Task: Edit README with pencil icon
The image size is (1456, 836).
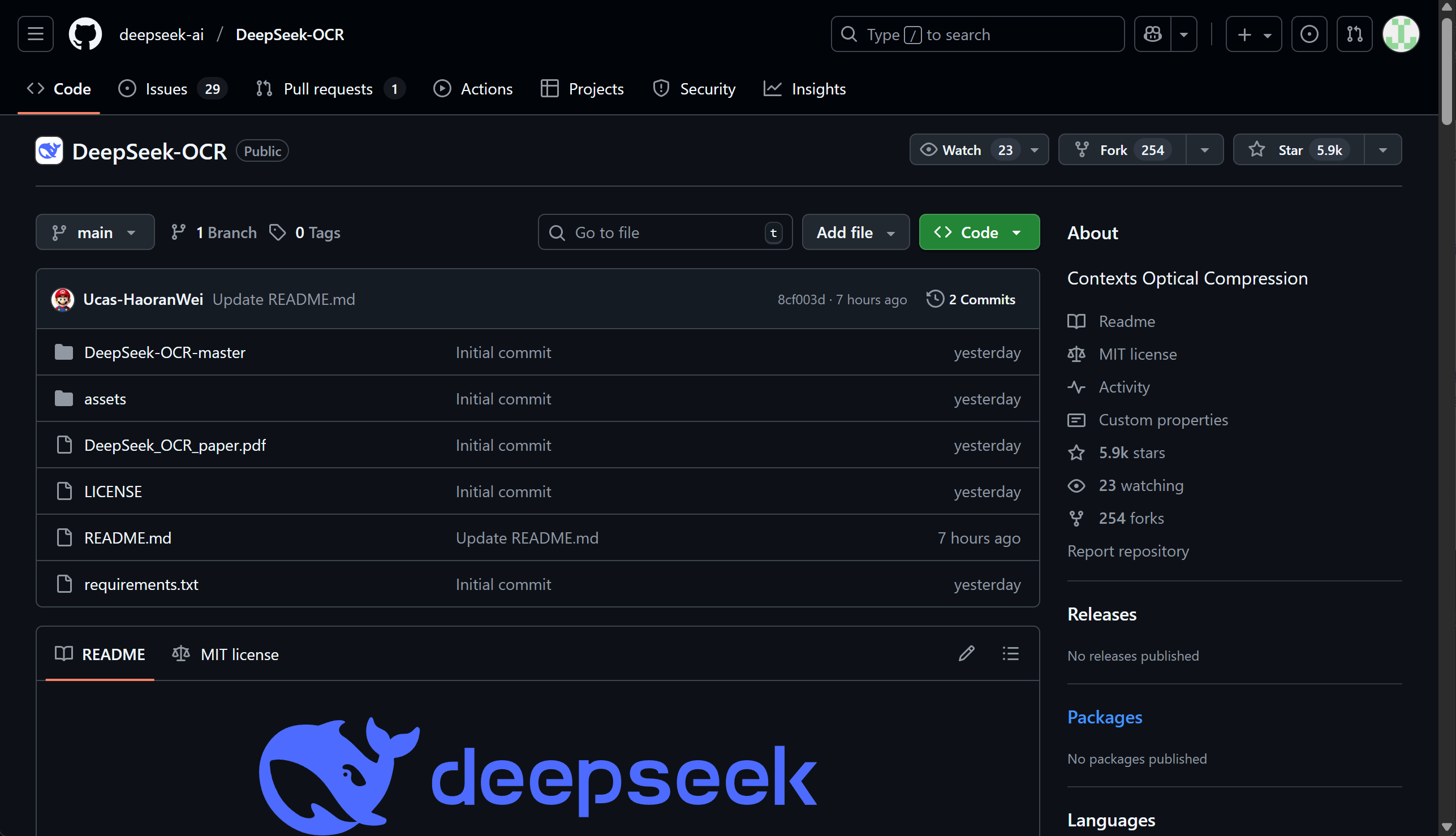Action: (x=966, y=653)
